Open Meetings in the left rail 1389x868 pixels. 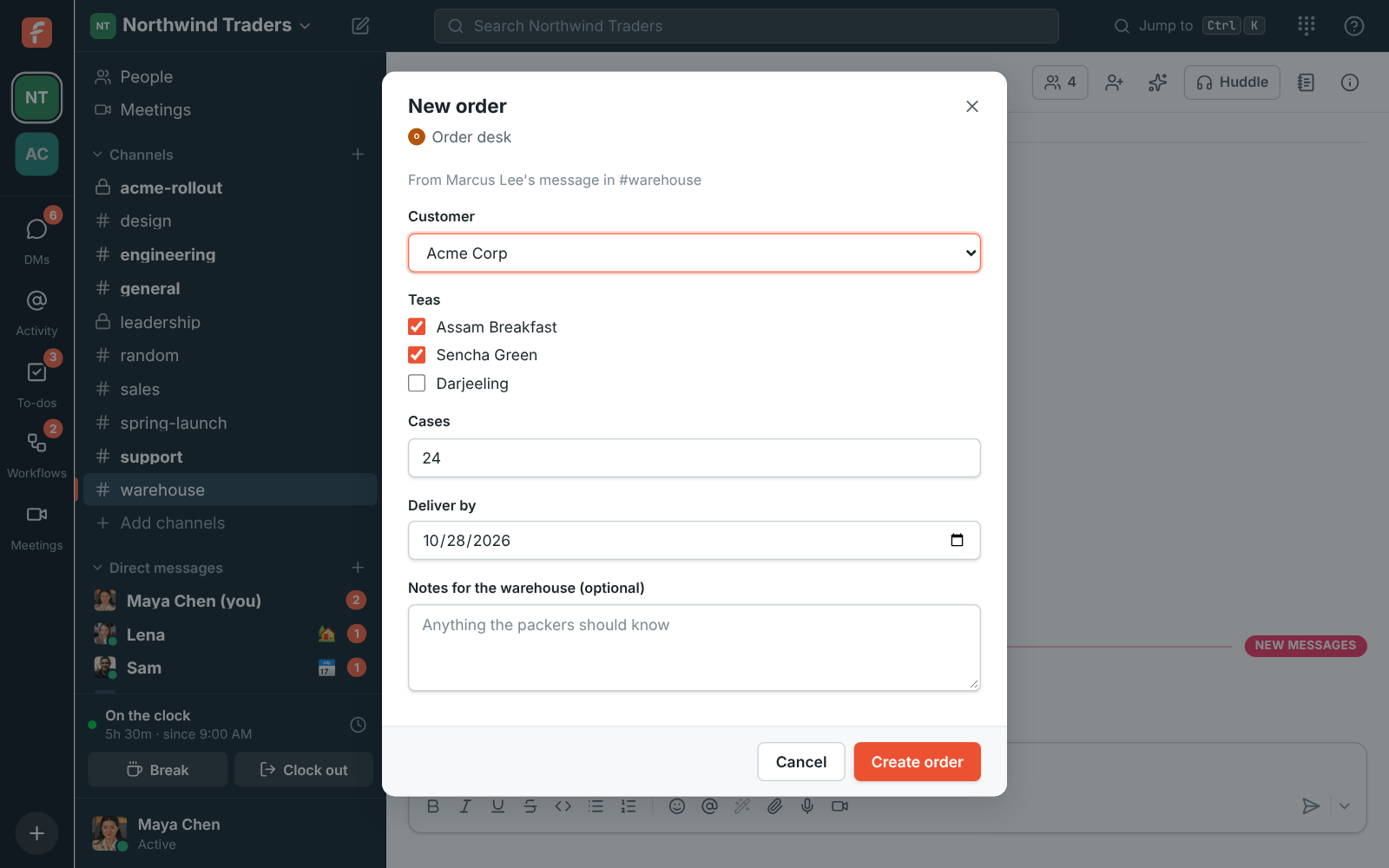coord(36,525)
